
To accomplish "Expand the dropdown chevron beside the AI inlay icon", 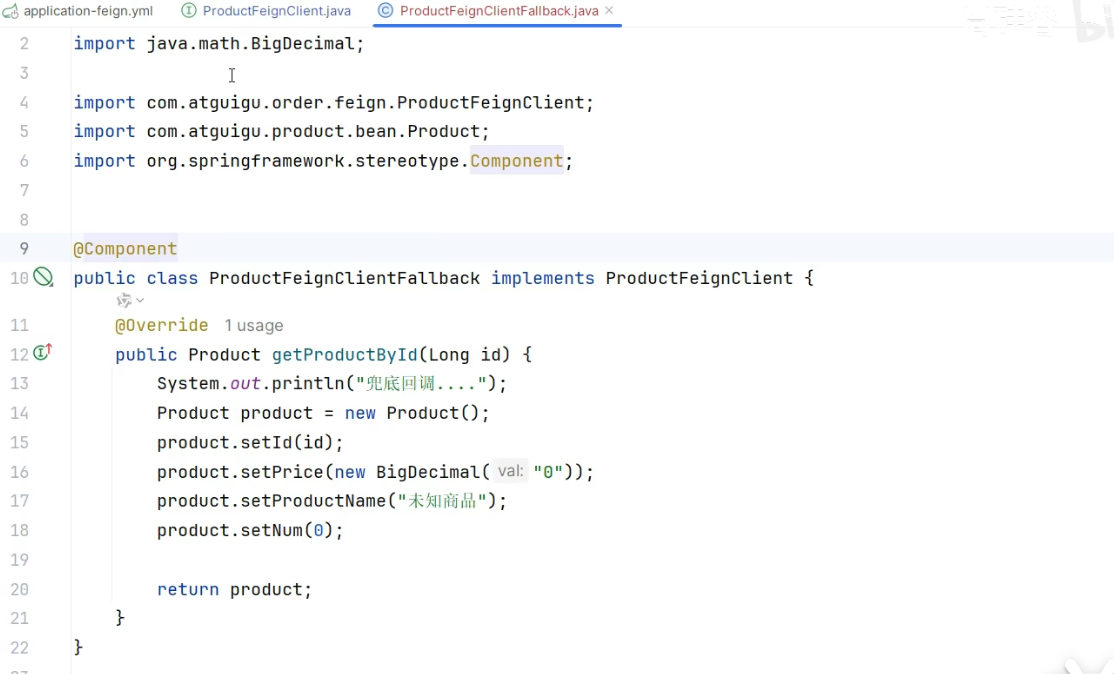I will 140,300.
